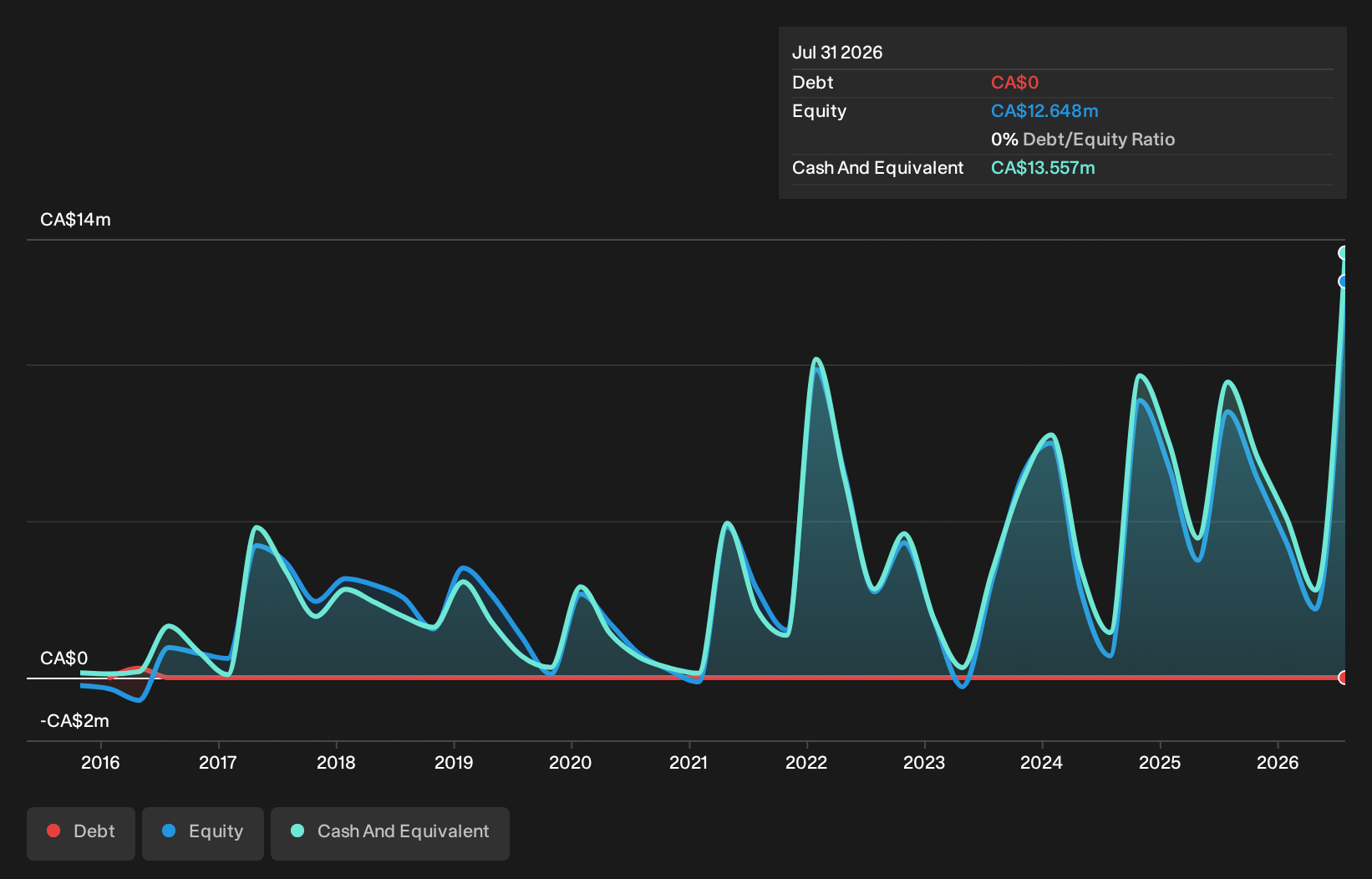Click the -CA$2m y-axis label
Viewport: 1372px width, 879px height.
[74, 721]
